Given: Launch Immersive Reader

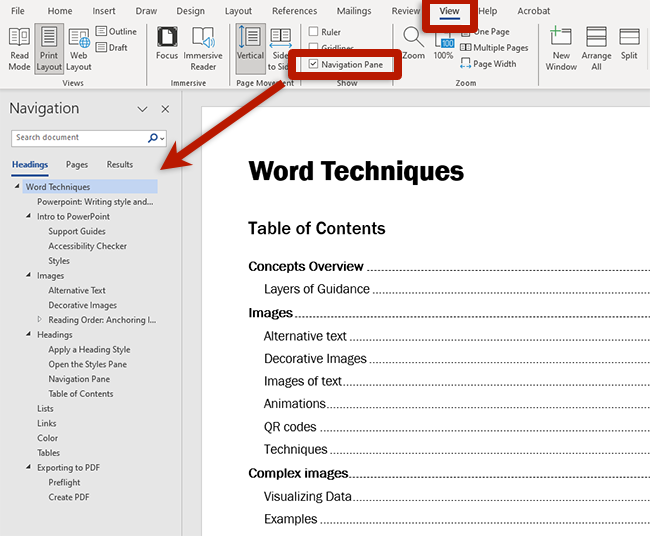Looking at the screenshot, I should (203, 49).
